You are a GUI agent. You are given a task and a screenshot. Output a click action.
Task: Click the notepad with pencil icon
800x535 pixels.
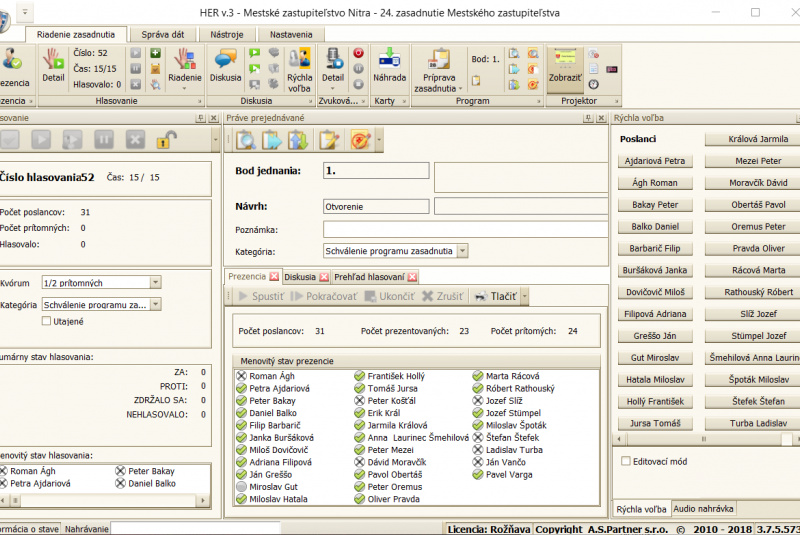point(329,140)
